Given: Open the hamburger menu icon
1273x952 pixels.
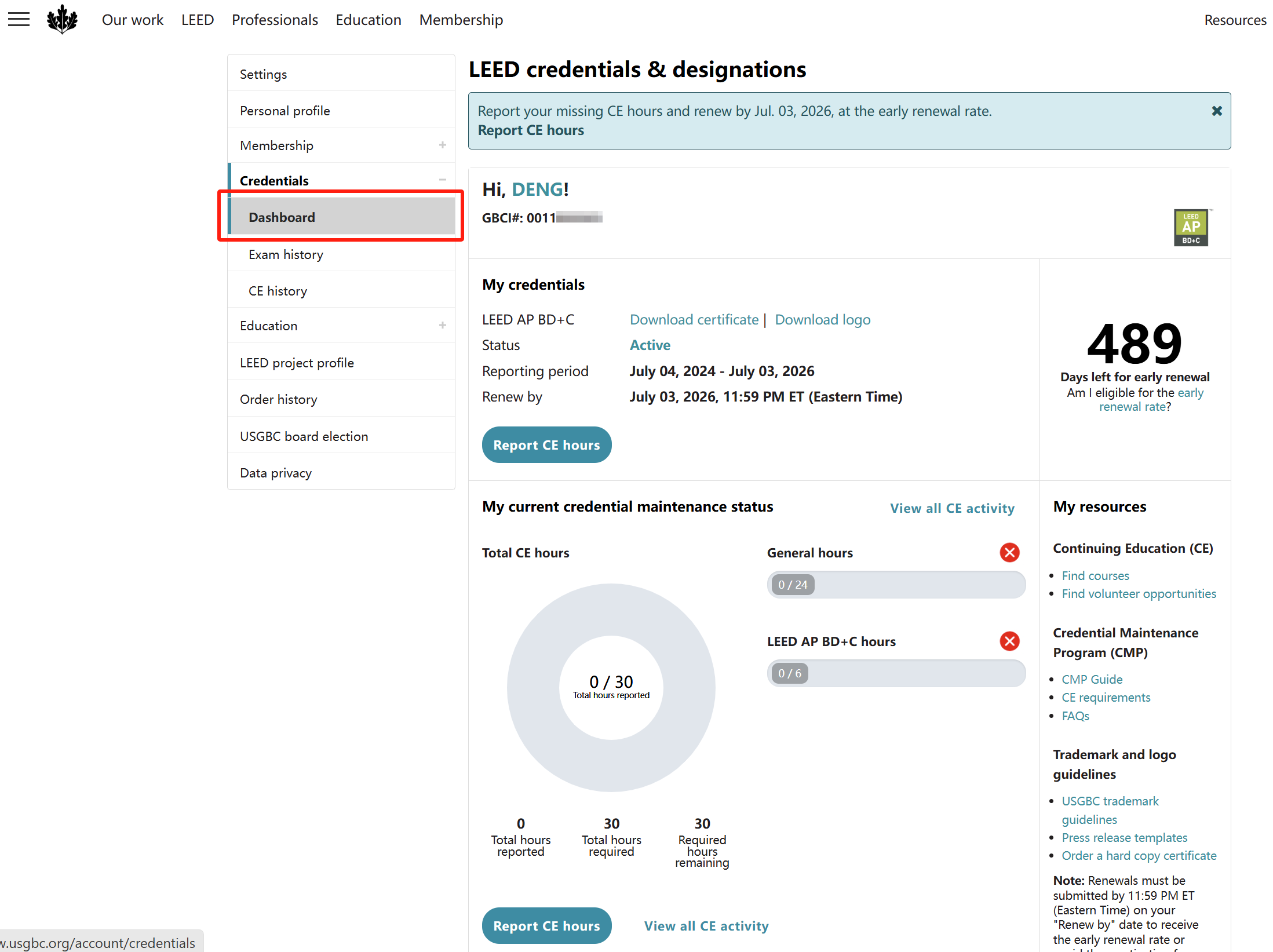Looking at the screenshot, I should [19, 20].
